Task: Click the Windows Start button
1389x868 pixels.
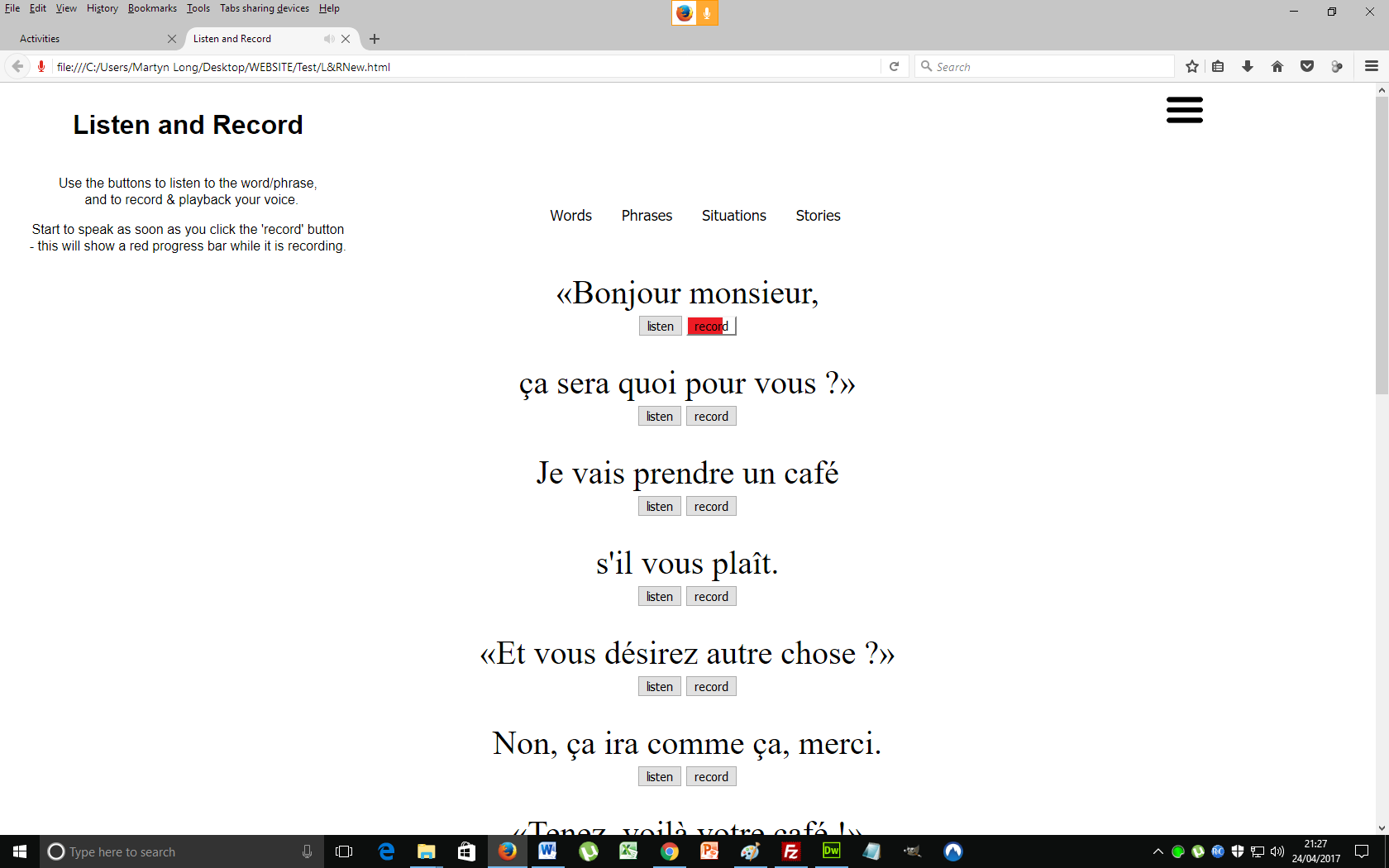Action: (20, 851)
